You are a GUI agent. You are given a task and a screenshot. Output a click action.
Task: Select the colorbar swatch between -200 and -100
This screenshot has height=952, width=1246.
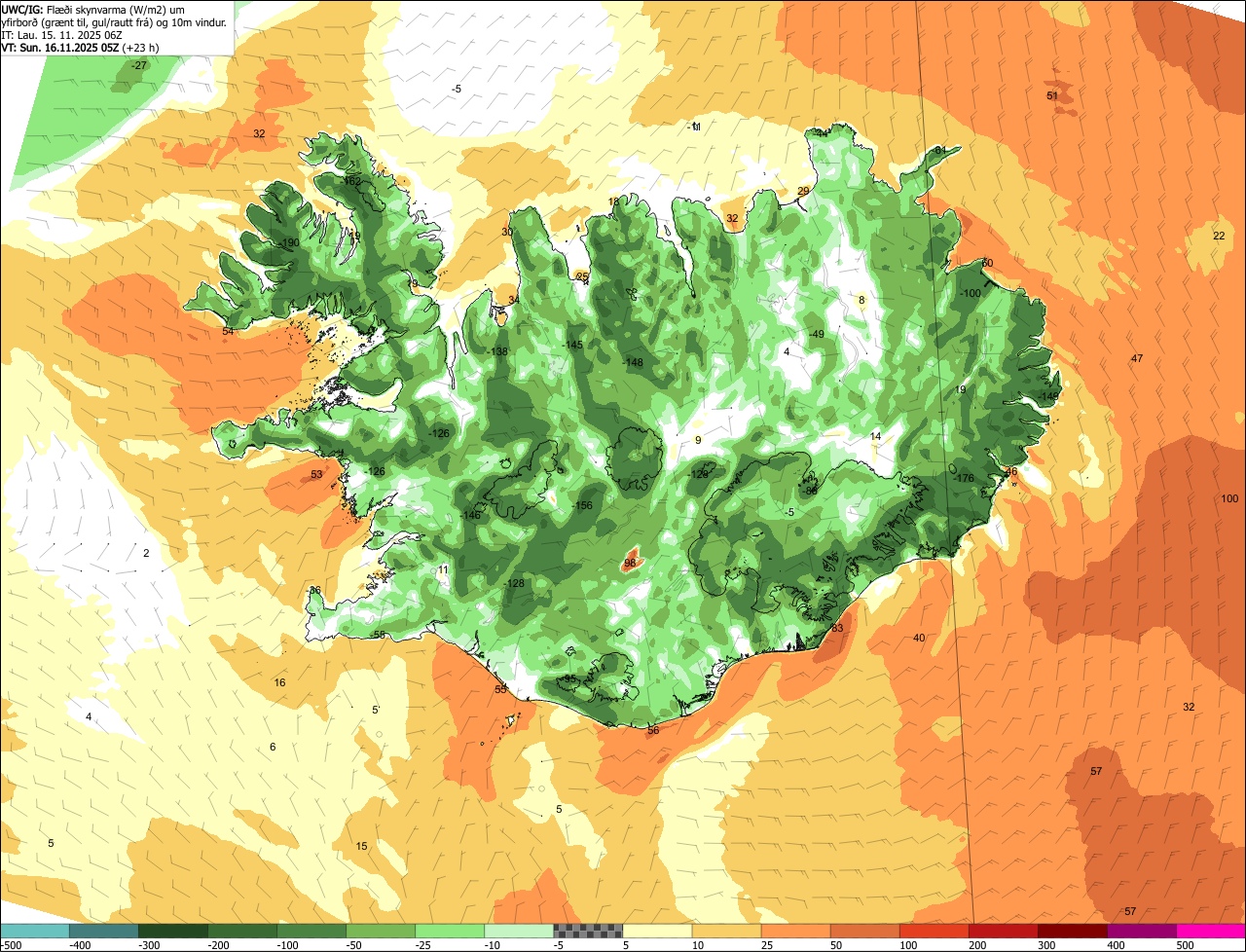click(x=241, y=931)
